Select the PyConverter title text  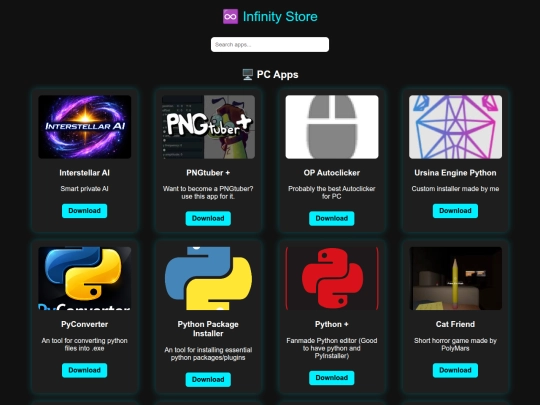[84, 324]
